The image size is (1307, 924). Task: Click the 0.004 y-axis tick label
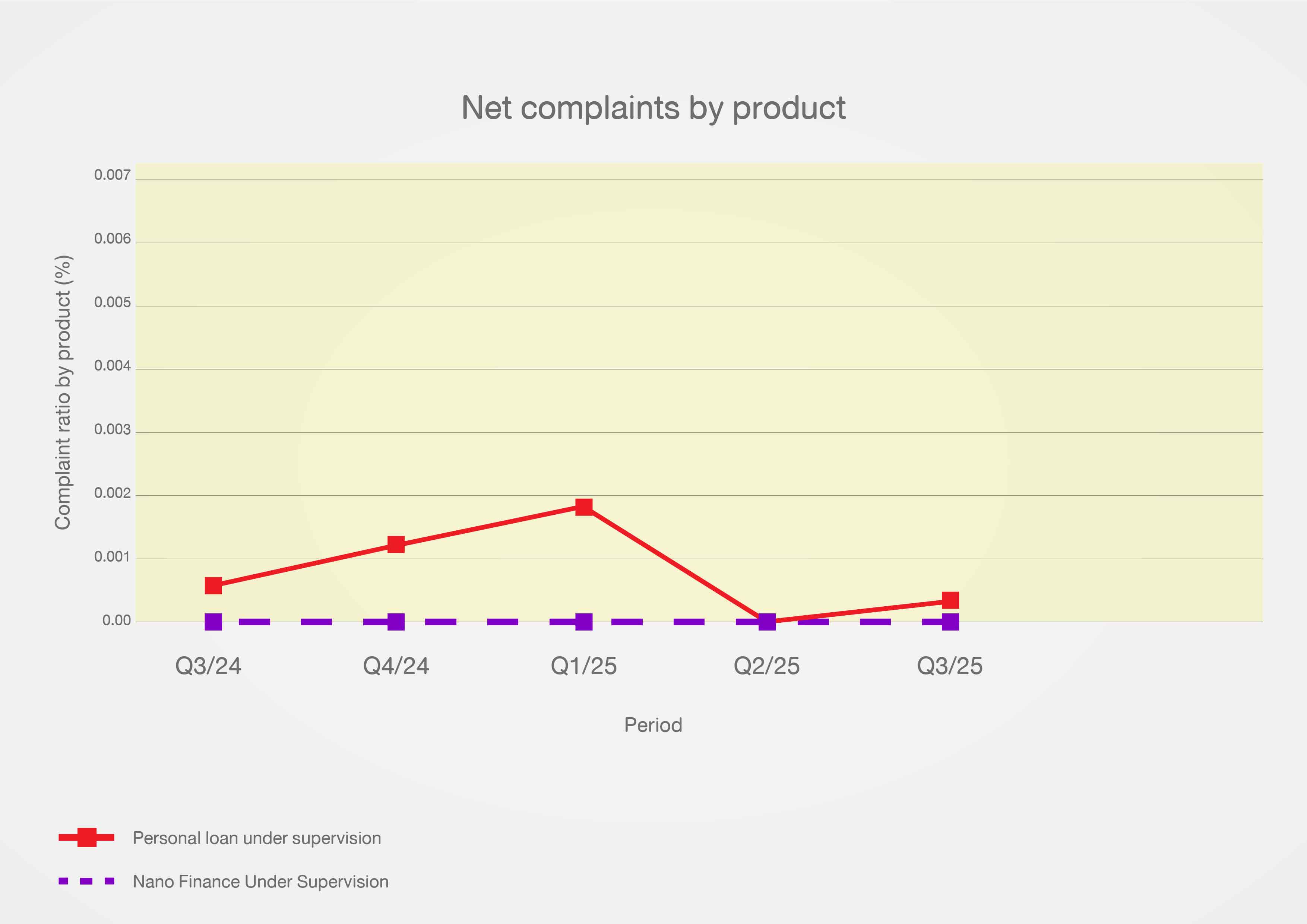[112, 366]
